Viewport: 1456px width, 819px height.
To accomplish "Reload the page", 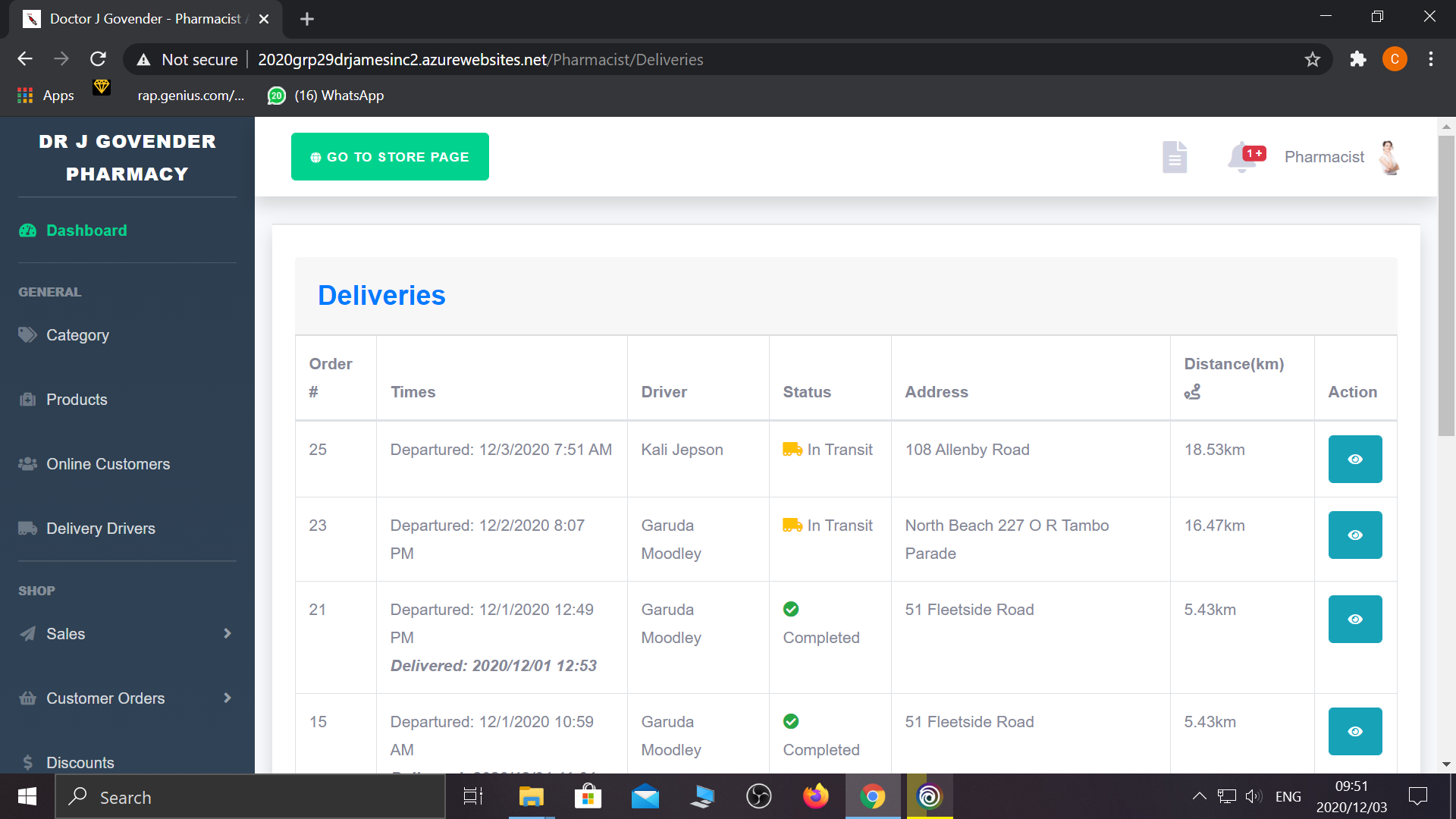I will (98, 59).
